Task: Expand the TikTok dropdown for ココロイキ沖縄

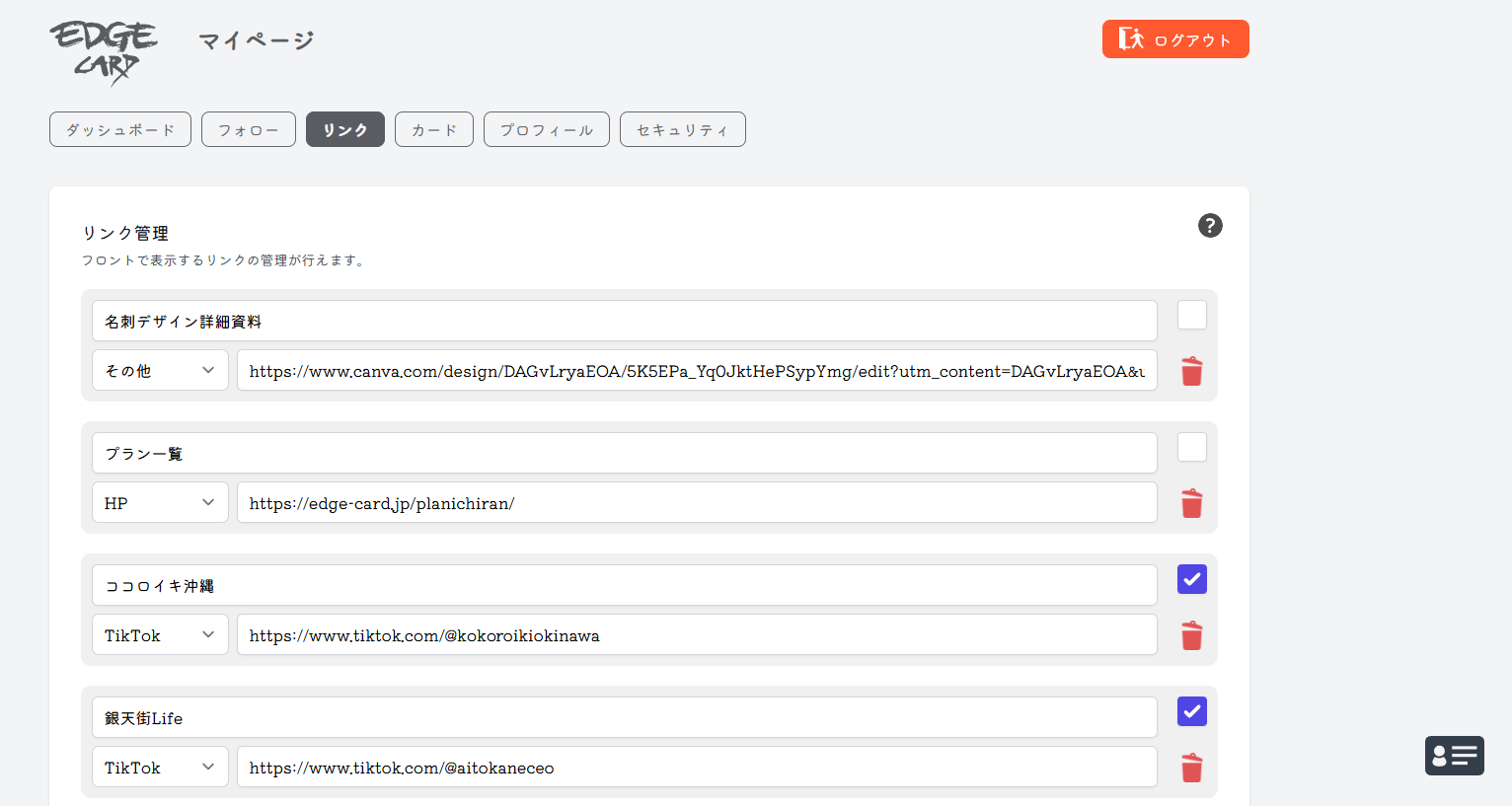Action: [x=160, y=635]
